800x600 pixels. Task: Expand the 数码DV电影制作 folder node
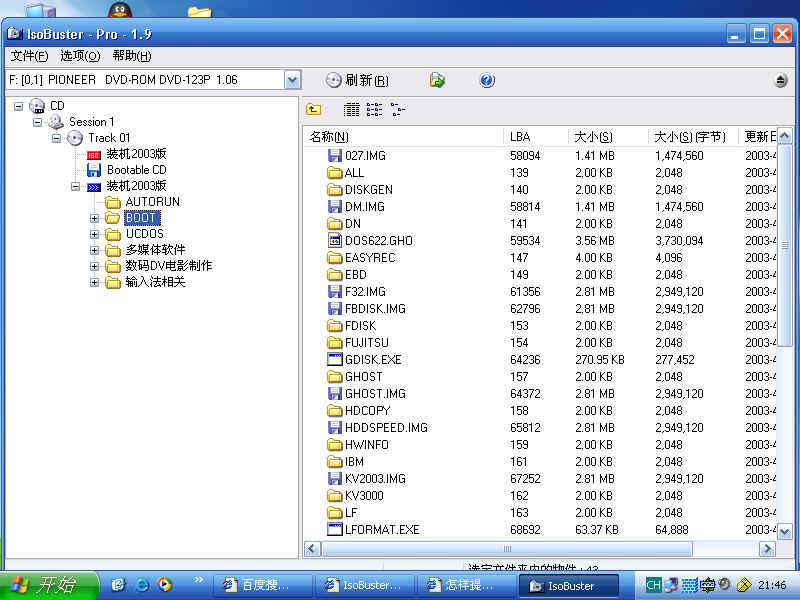[94, 266]
